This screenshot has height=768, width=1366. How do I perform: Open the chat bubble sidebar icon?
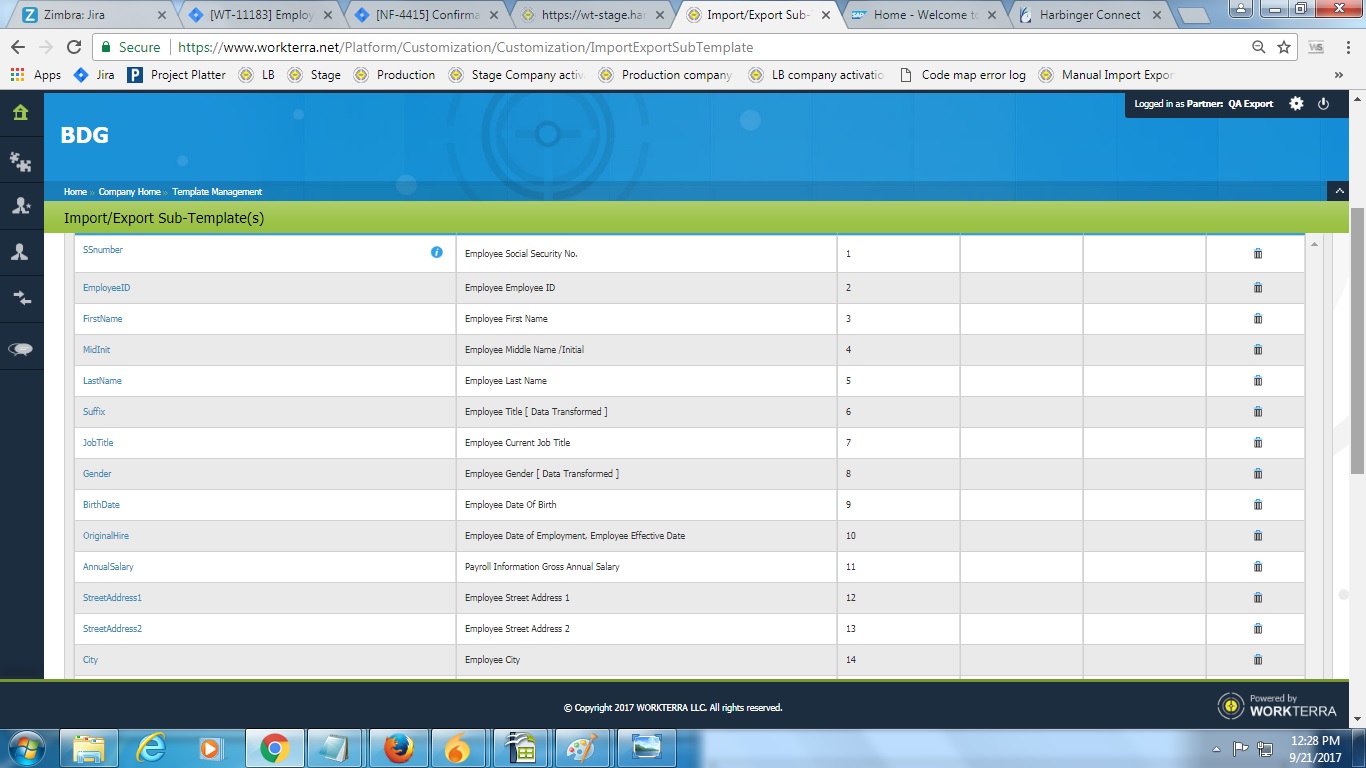[20, 349]
